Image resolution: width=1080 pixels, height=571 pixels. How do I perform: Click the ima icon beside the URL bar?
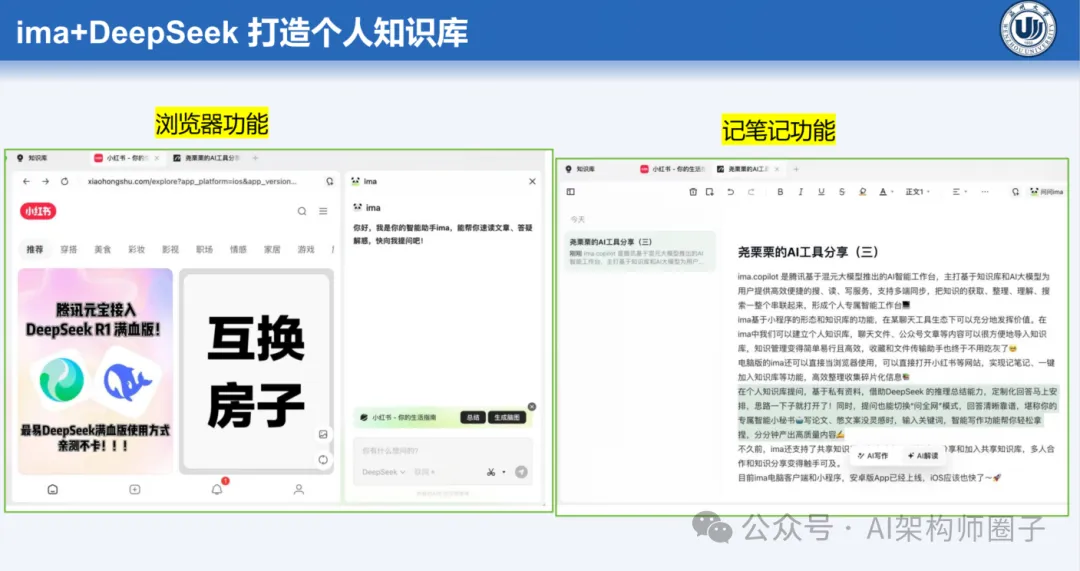330,182
